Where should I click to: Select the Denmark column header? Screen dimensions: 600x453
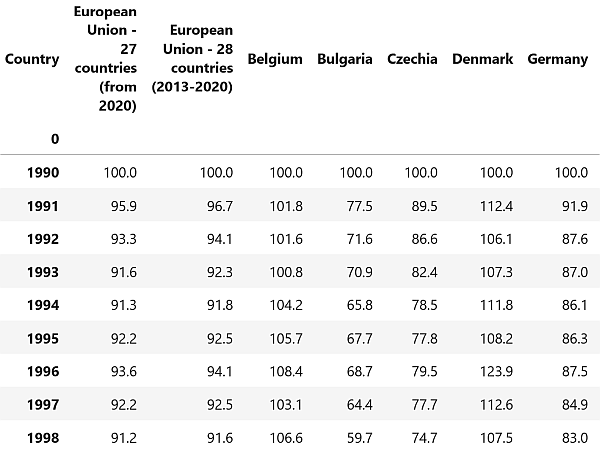tap(482, 59)
